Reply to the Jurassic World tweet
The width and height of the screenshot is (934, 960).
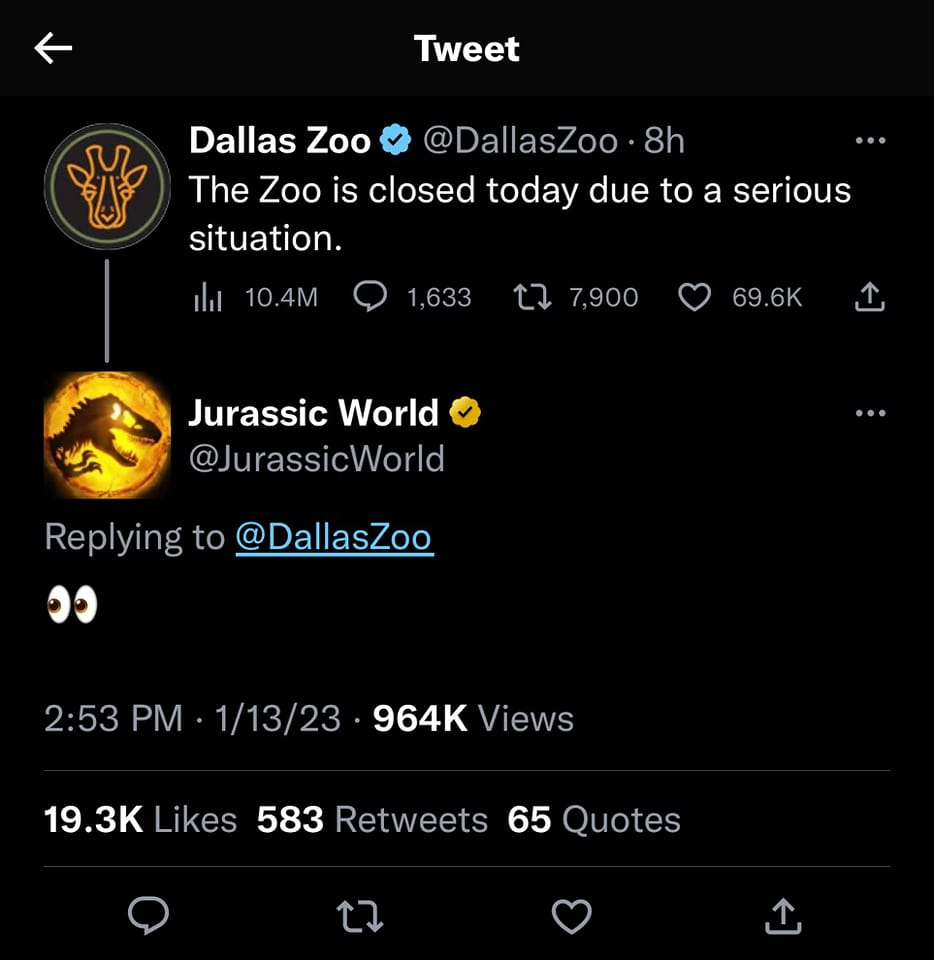(x=148, y=914)
